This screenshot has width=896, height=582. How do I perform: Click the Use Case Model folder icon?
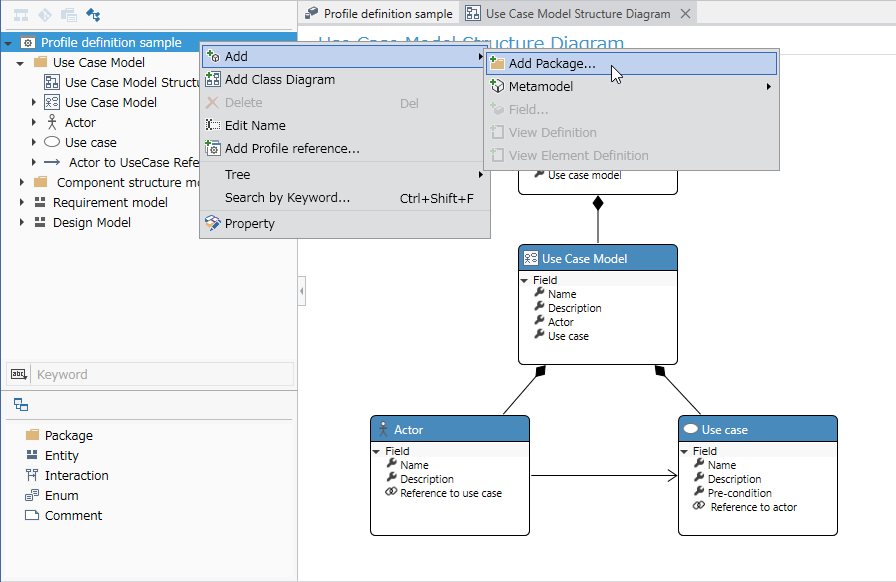(x=41, y=62)
